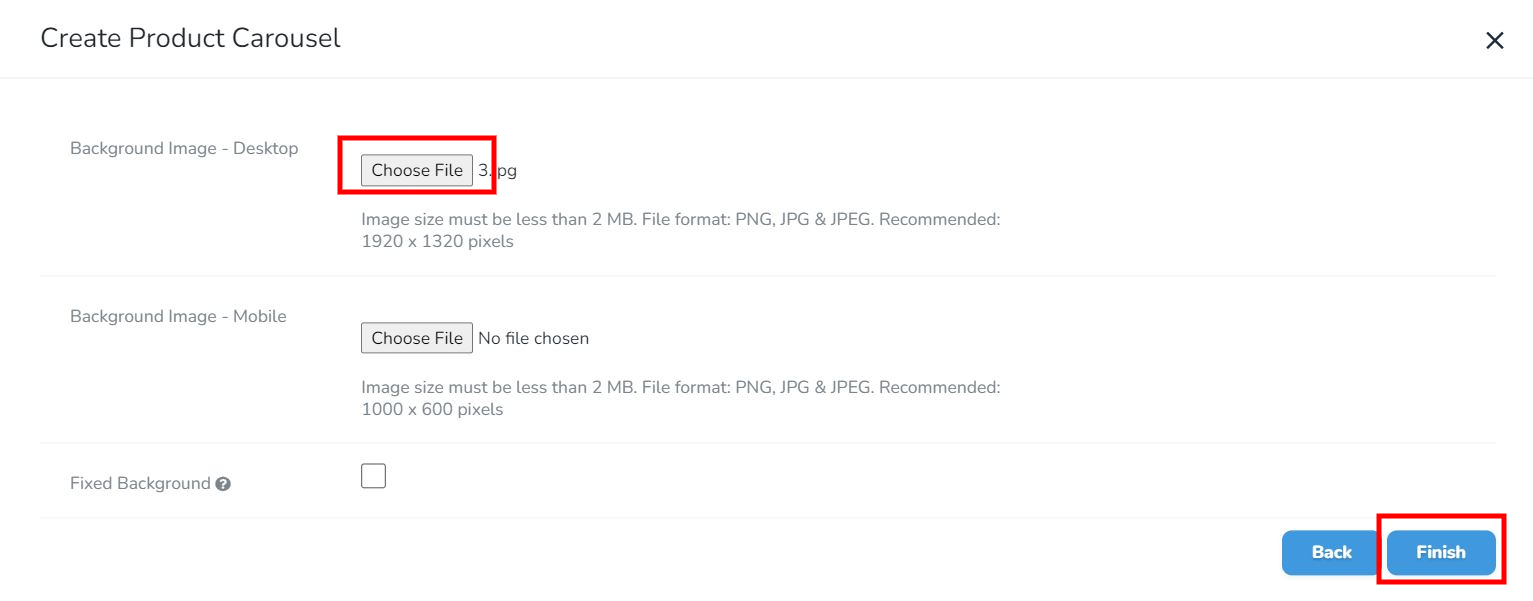Click the selected 3.jpg file name

[498, 170]
